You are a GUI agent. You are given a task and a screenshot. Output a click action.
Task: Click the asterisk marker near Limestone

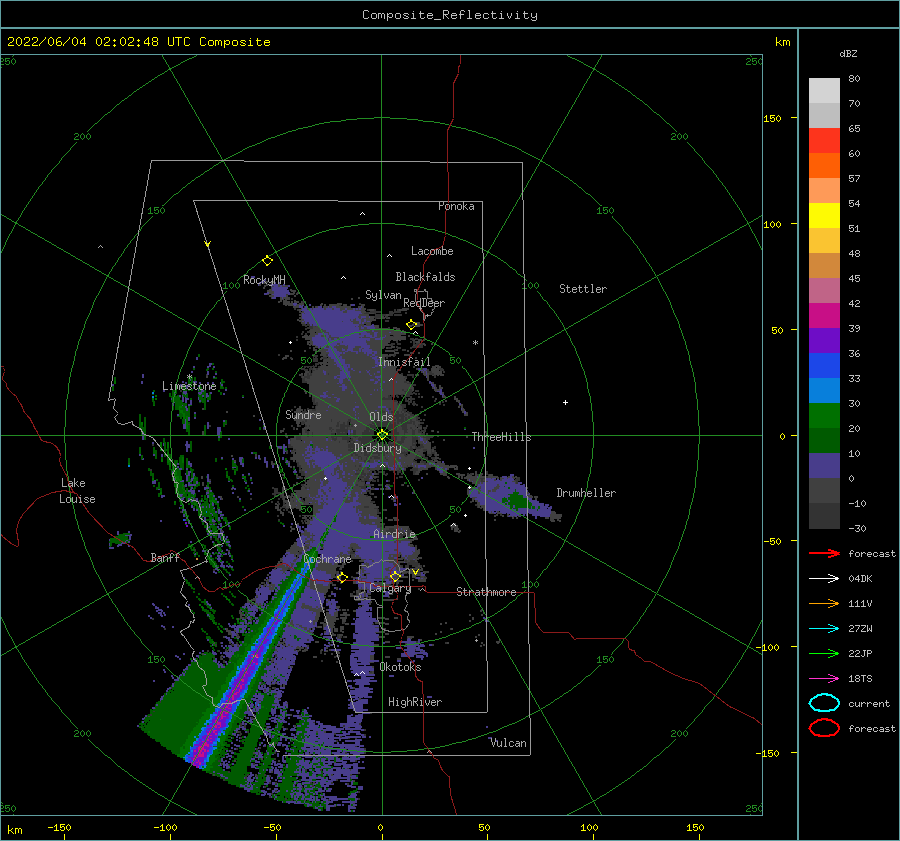(189, 377)
